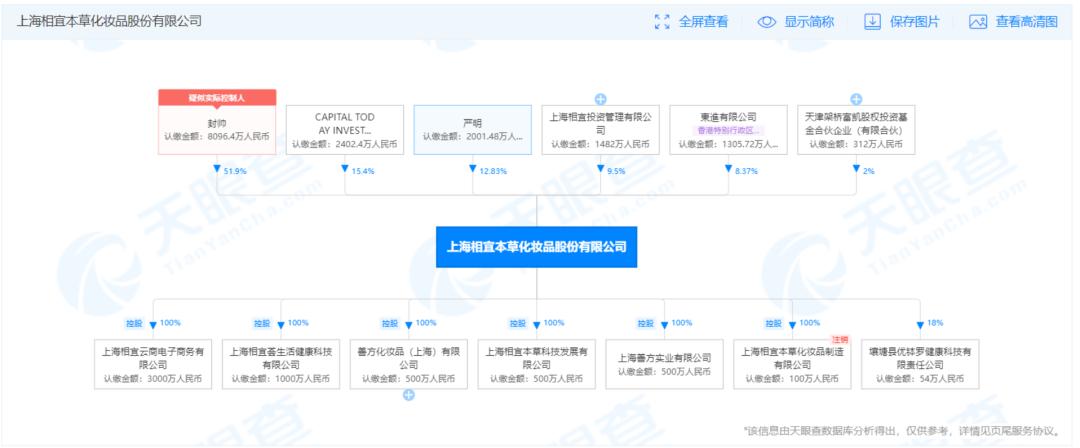
Task: Click the 认缴金额：3000万人民币 value
Action: [153, 379]
